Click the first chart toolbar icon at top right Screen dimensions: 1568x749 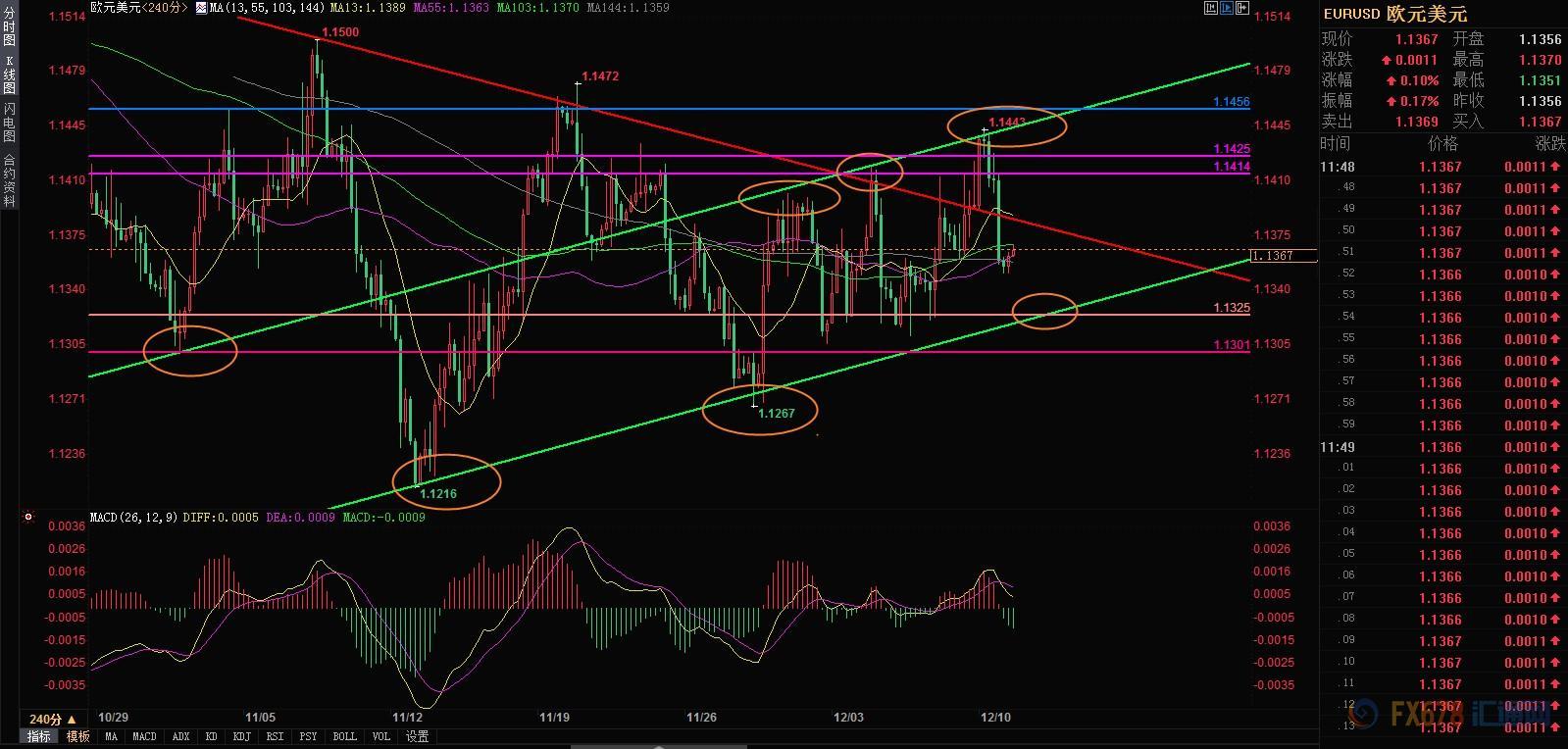(x=1211, y=8)
